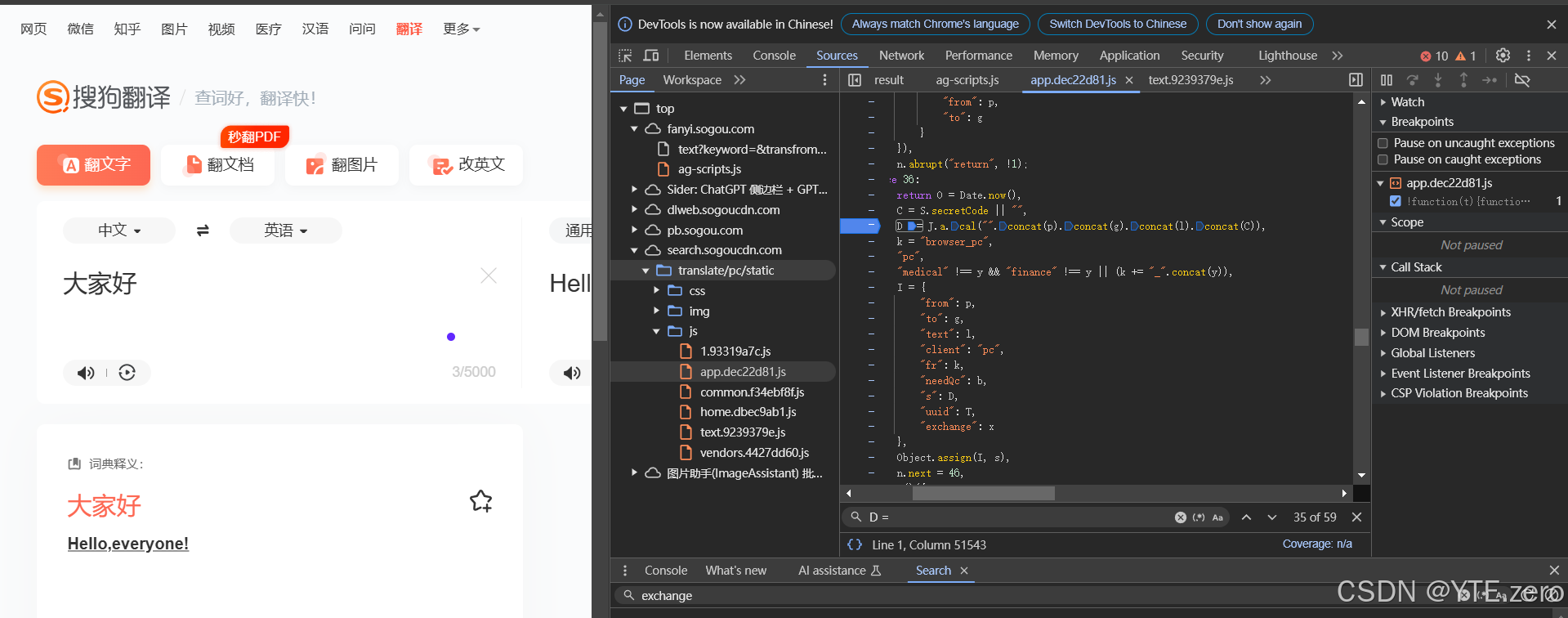
Task: Open DevTools settings gear
Action: pyautogui.click(x=1503, y=56)
